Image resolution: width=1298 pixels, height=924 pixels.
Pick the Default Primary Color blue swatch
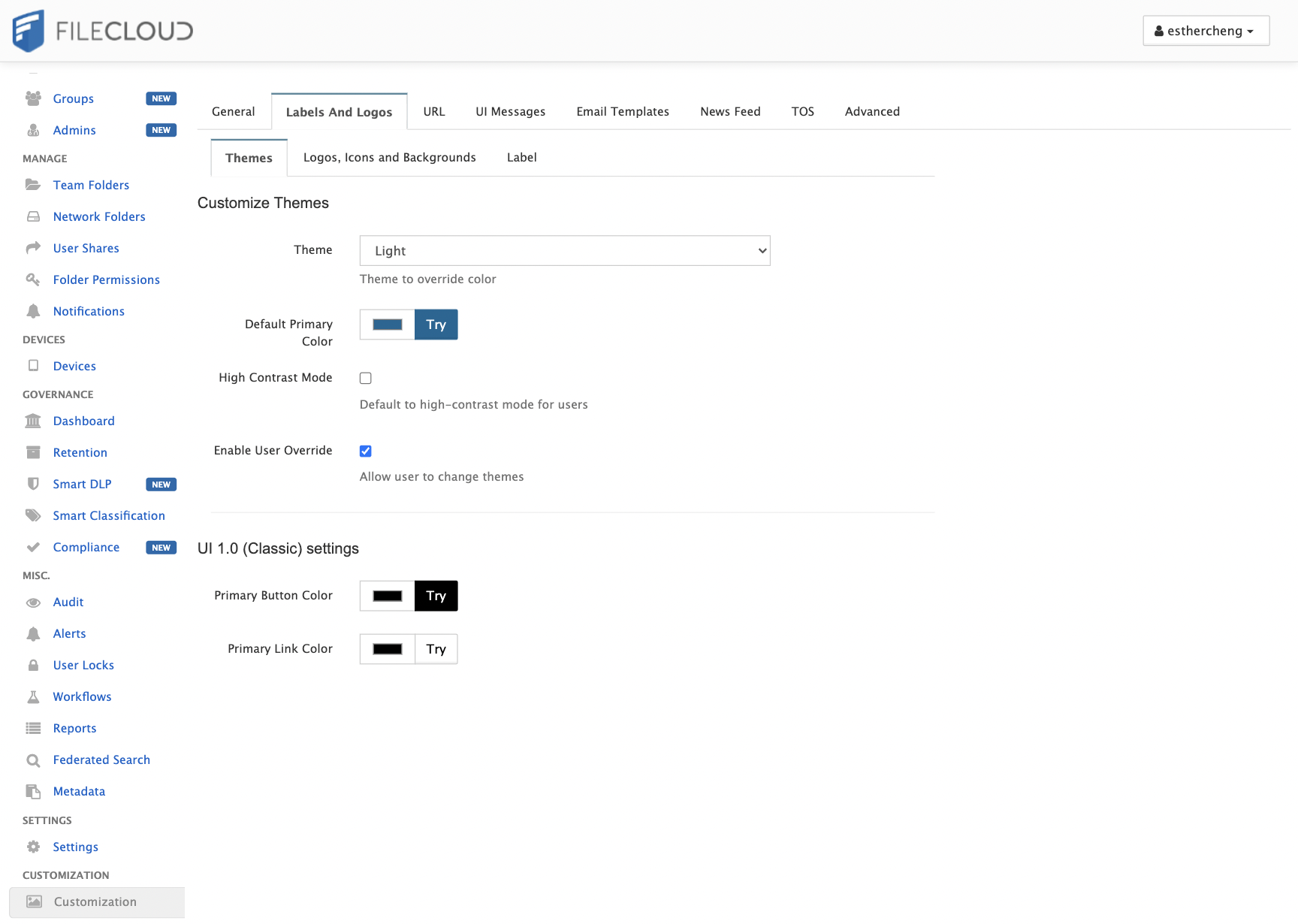pyautogui.click(x=388, y=325)
